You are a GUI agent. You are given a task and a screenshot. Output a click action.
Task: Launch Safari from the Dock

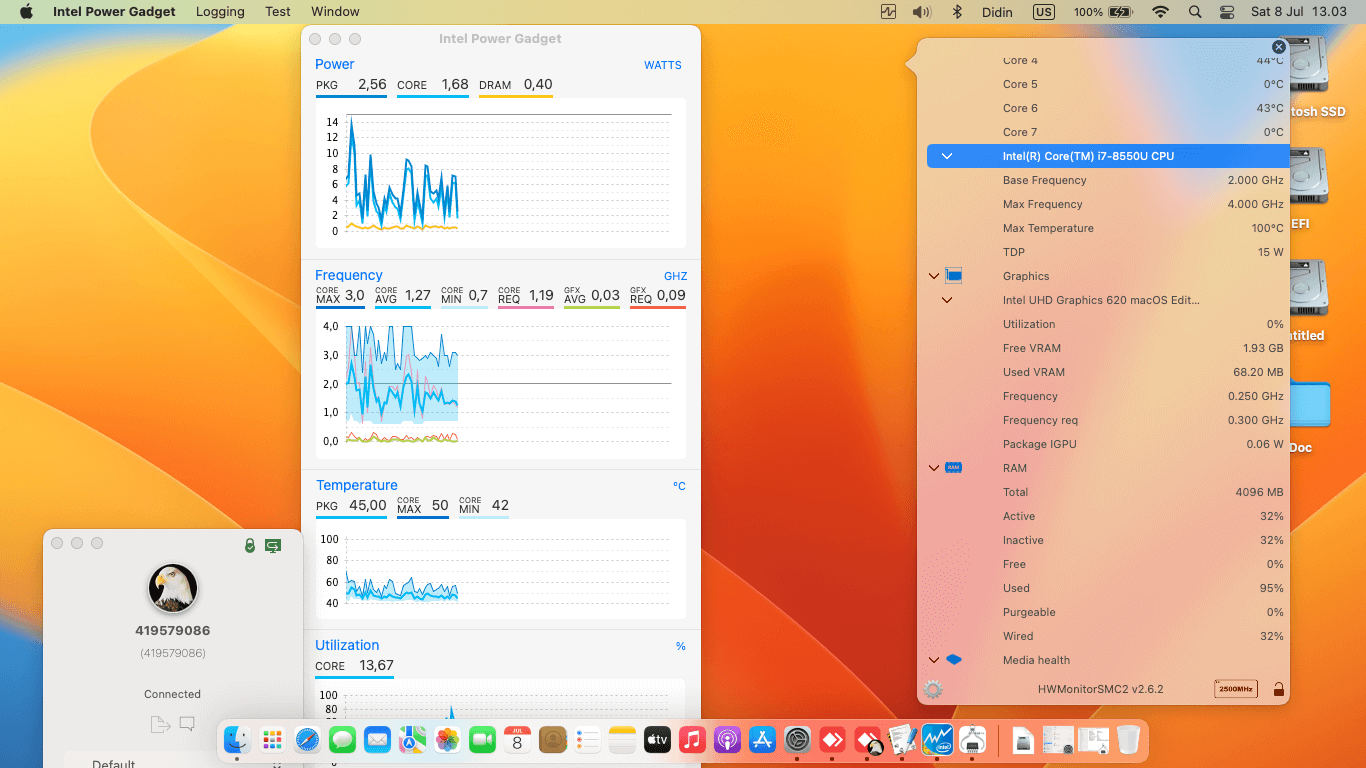coord(307,740)
